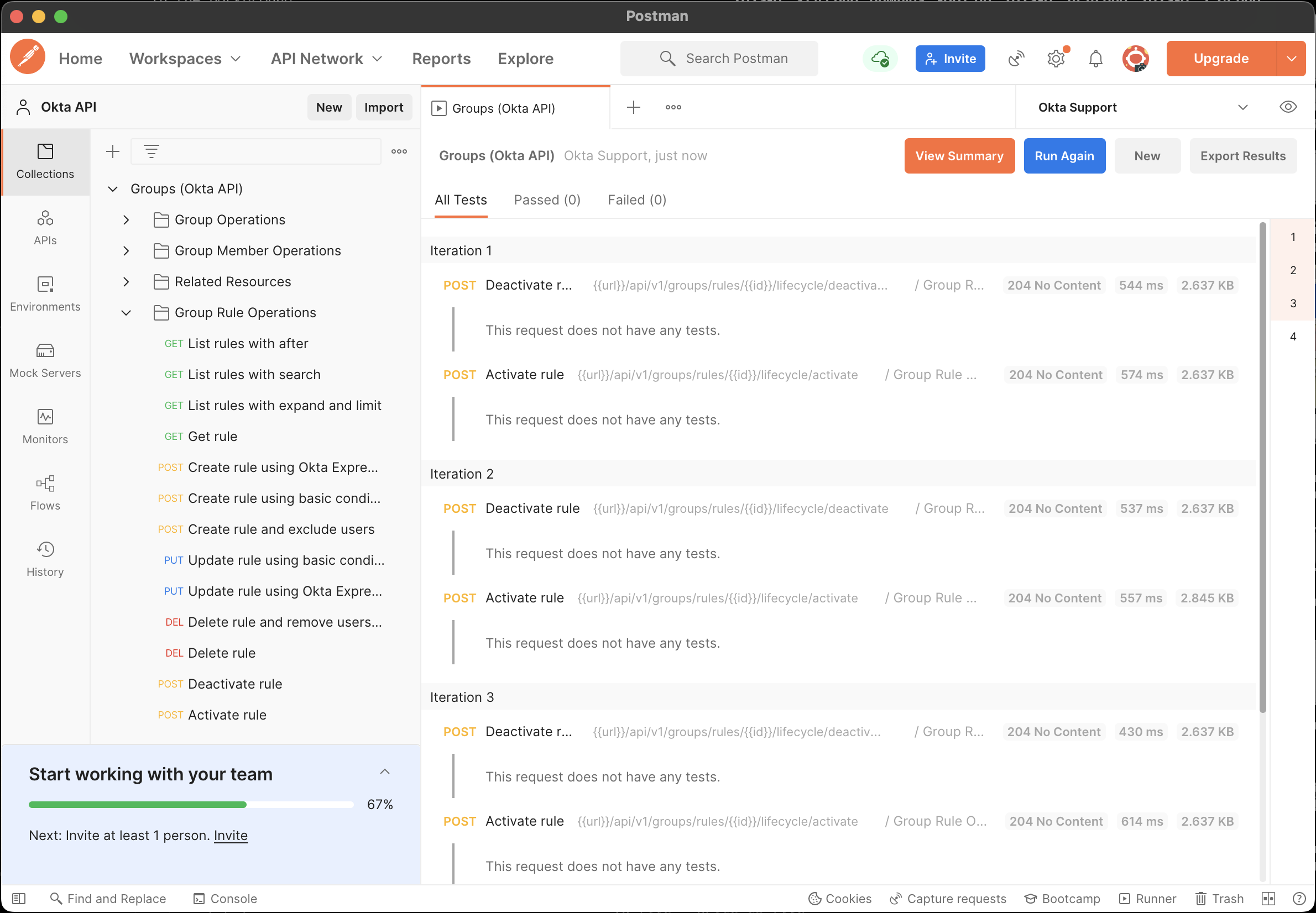Viewport: 1316px width, 913px height.
Task: Collapse the Group Rule Operations folder
Action: click(x=127, y=312)
